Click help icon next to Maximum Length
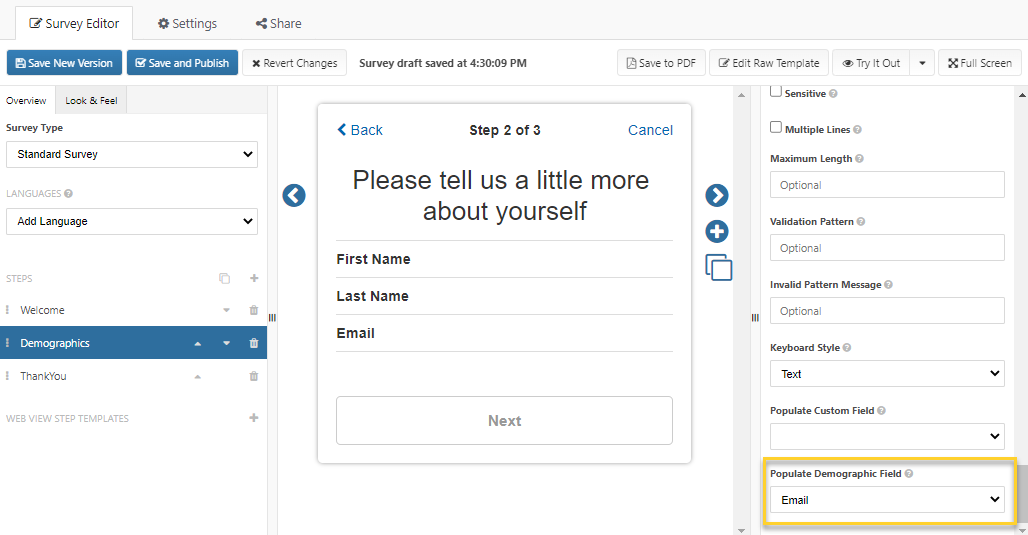The width and height of the screenshot is (1028, 535). (x=860, y=159)
